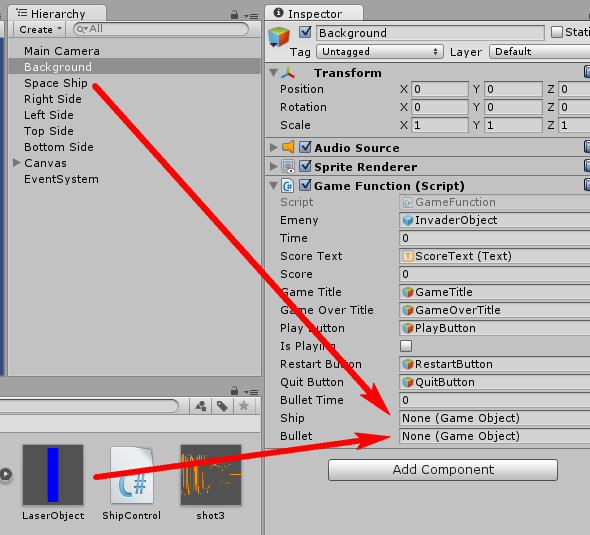The image size is (590, 535).
Task: Select the Background row in the Hierarchy
Action: pos(135,67)
